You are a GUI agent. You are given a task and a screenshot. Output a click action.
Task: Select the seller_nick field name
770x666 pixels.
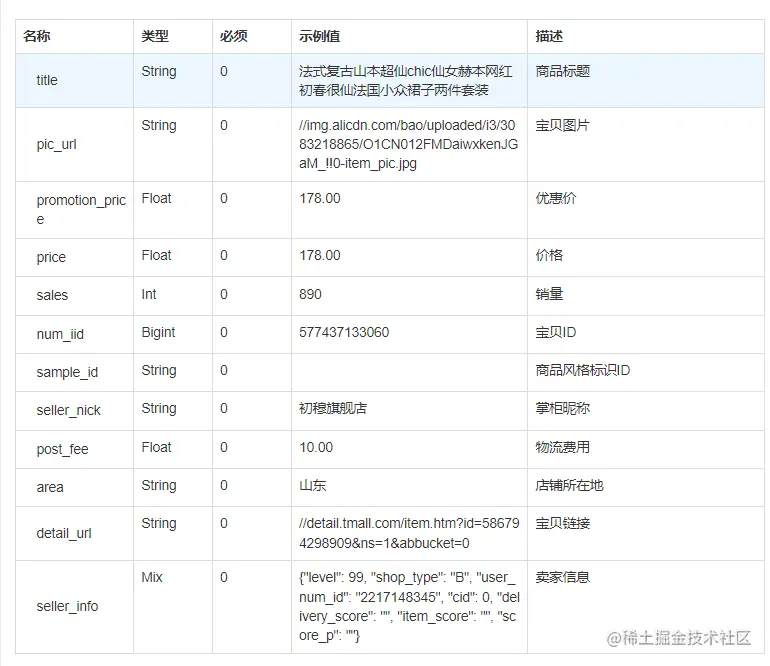(x=68, y=410)
